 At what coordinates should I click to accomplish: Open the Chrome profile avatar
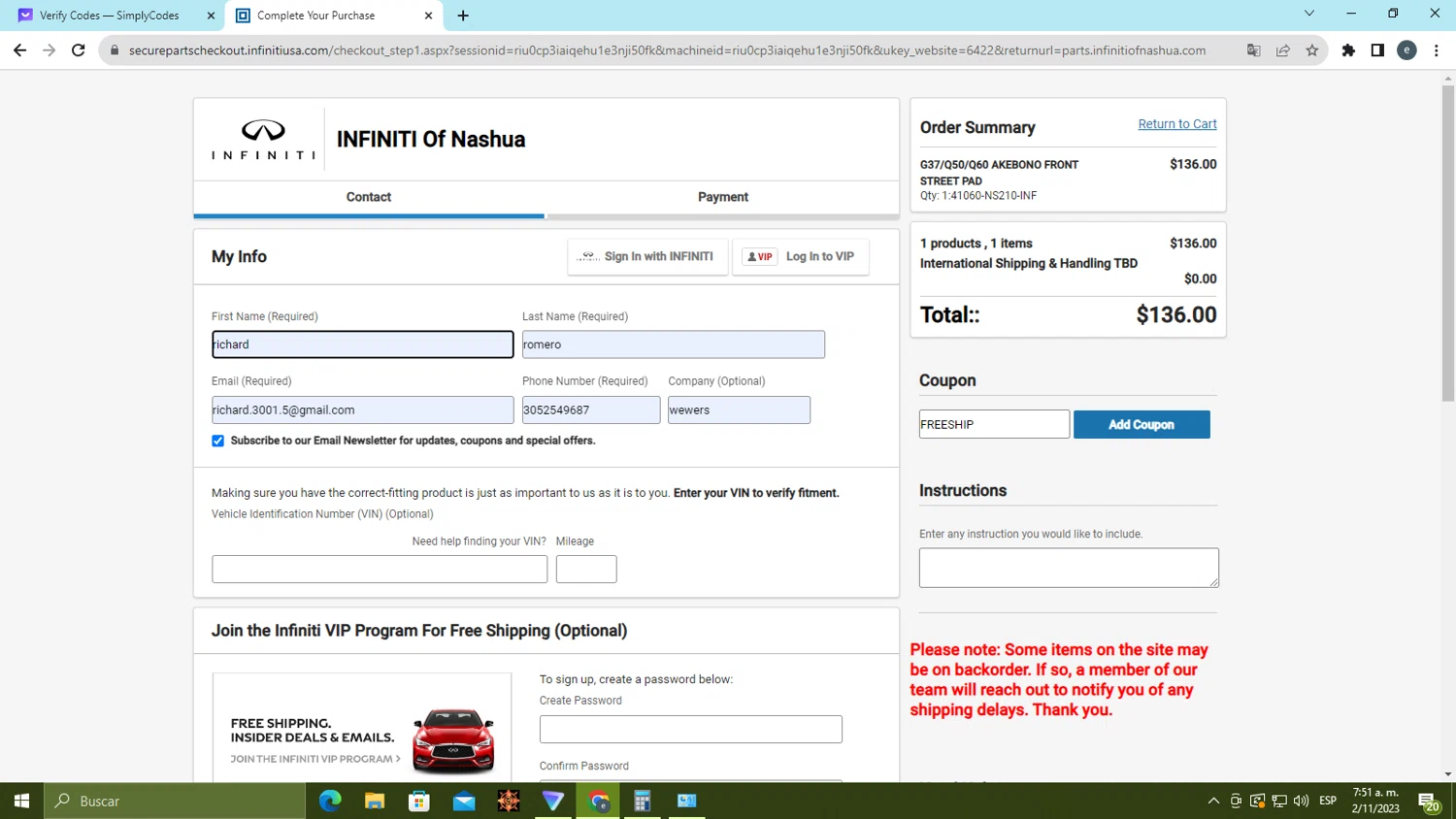pyautogui.click(x=1406, y=50)
